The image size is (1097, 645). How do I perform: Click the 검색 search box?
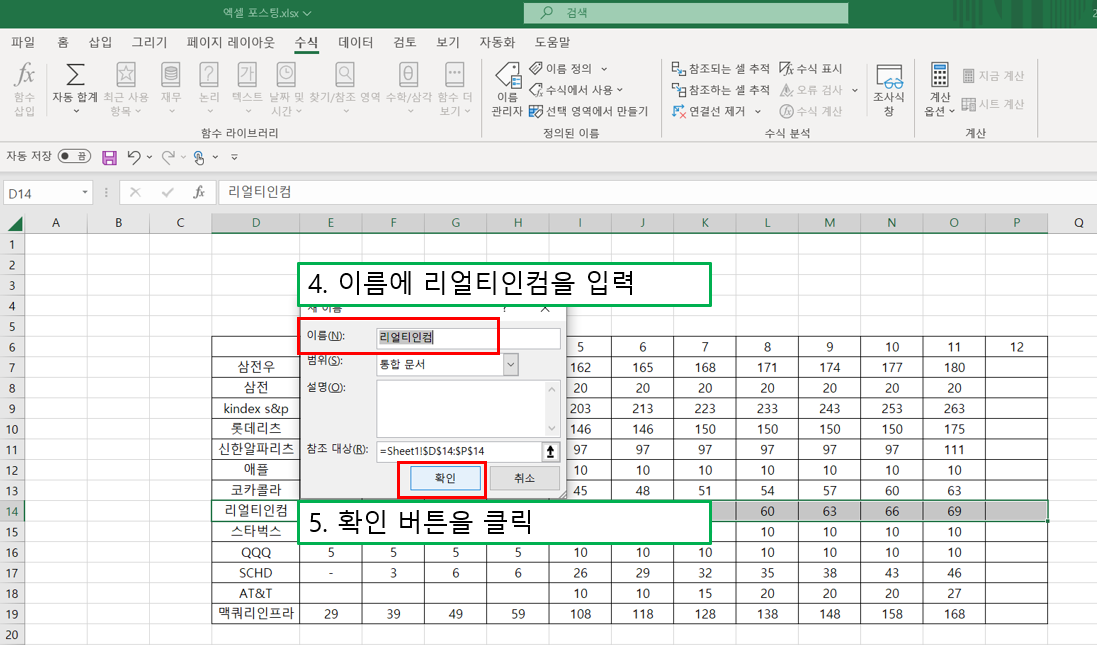(686, 13)
